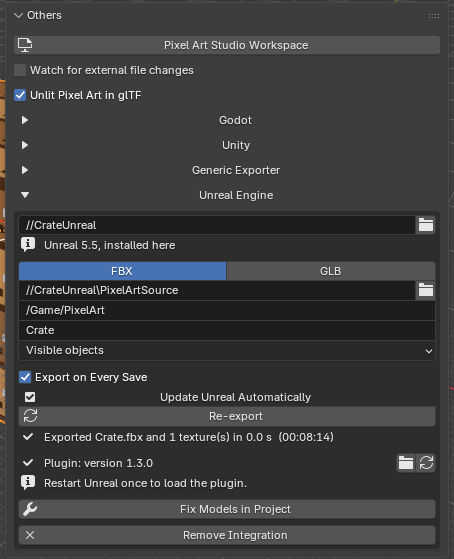Expand the Unity section

[x=25, y=145]
